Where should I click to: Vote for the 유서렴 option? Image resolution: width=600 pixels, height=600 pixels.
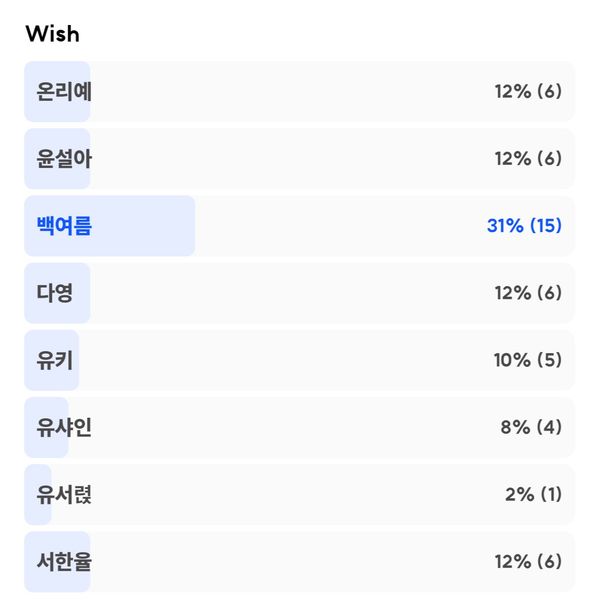[299, 494]
